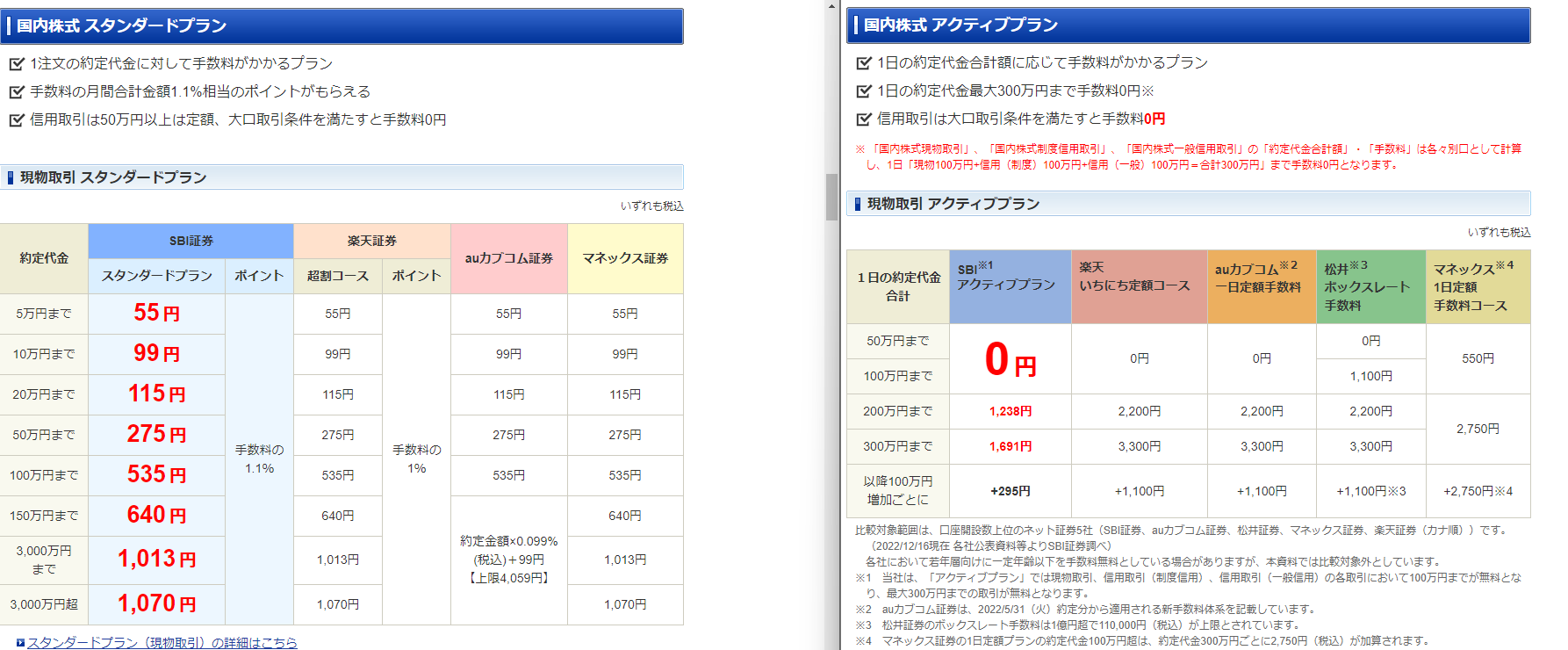Click the 3,000万円超 row label
This screenshot has width=1568, height=650.
[x=44, y=604]
